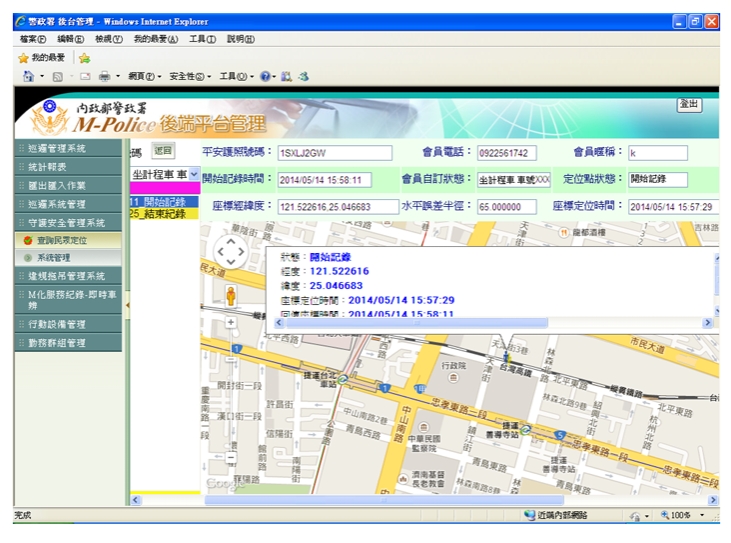This screenshot has height=543, width=731.
Task: Click the 會員電話 field 0922561742
Action: tap(507, 153)
